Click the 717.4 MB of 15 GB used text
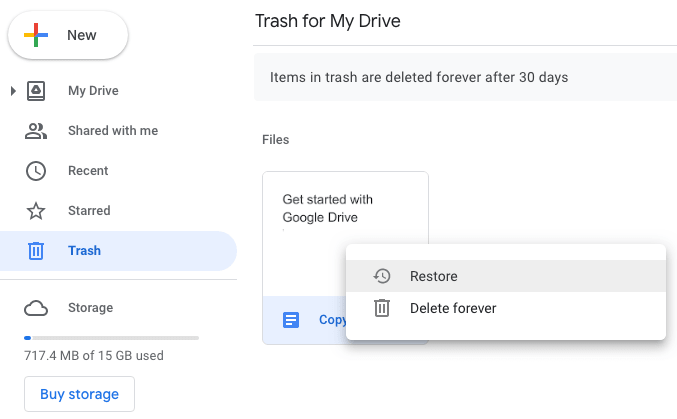677x419 pixels. pyautogui.click(x=94, y=355)
